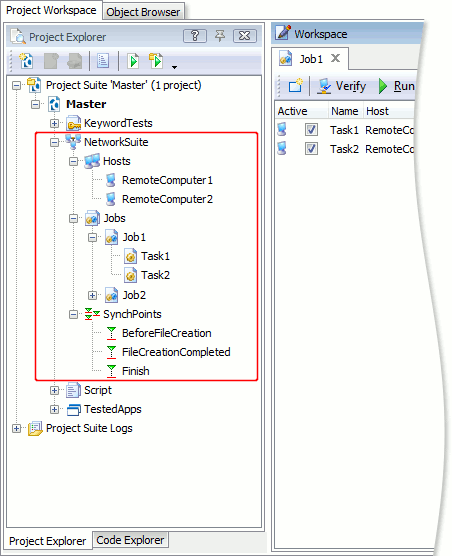The width and height of the screenshot is (452, 556).
Task: Click the Verify button
Action: 341,86
